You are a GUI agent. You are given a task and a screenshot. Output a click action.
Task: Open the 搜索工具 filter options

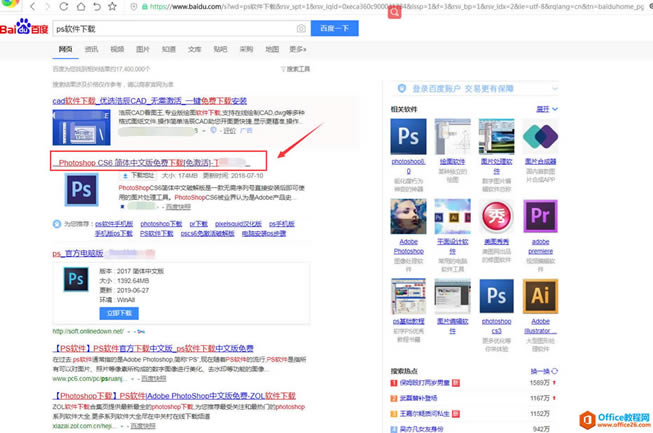point(295,69)
